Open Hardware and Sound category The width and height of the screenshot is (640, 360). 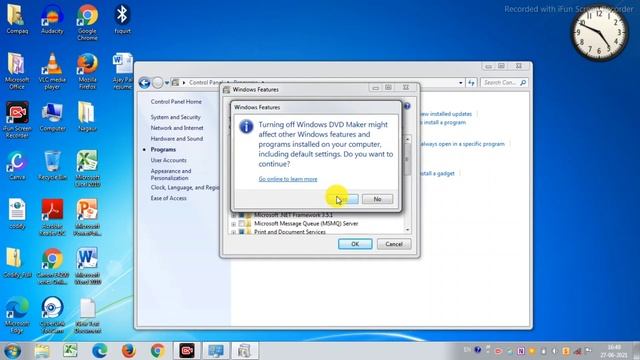177,139
